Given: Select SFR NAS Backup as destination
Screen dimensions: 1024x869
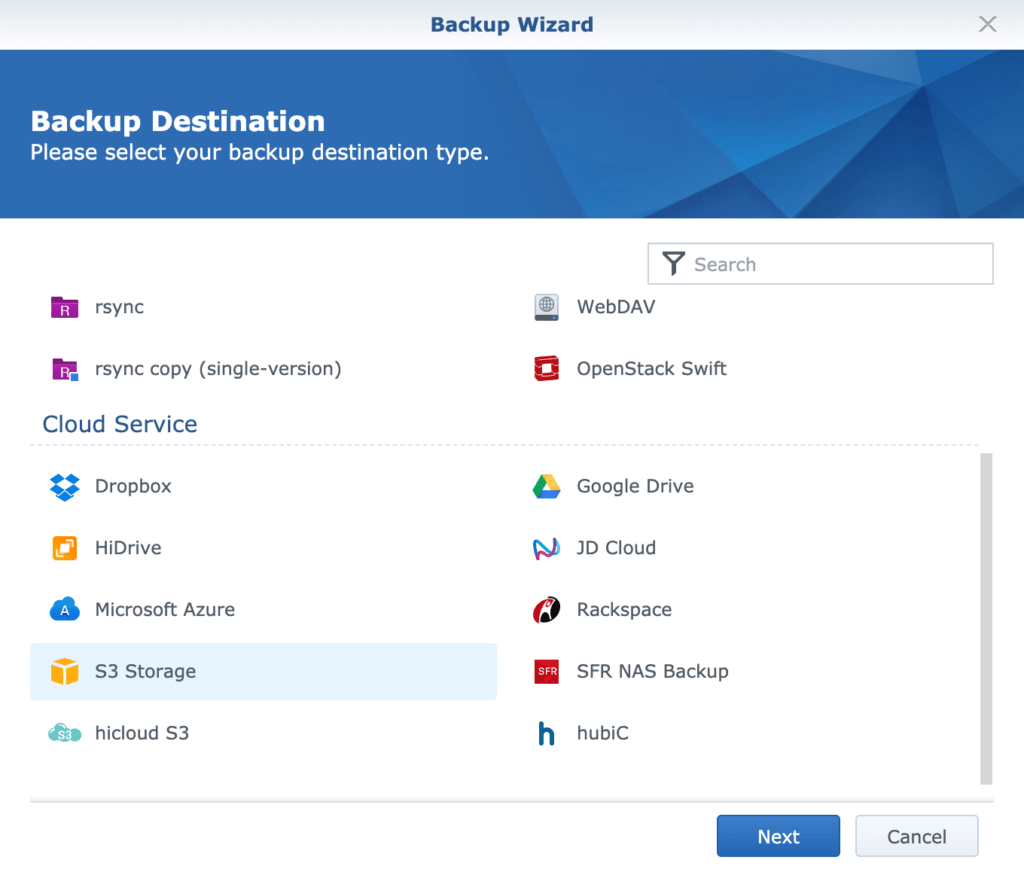Looking at the screenshot, I should (652, 672).
